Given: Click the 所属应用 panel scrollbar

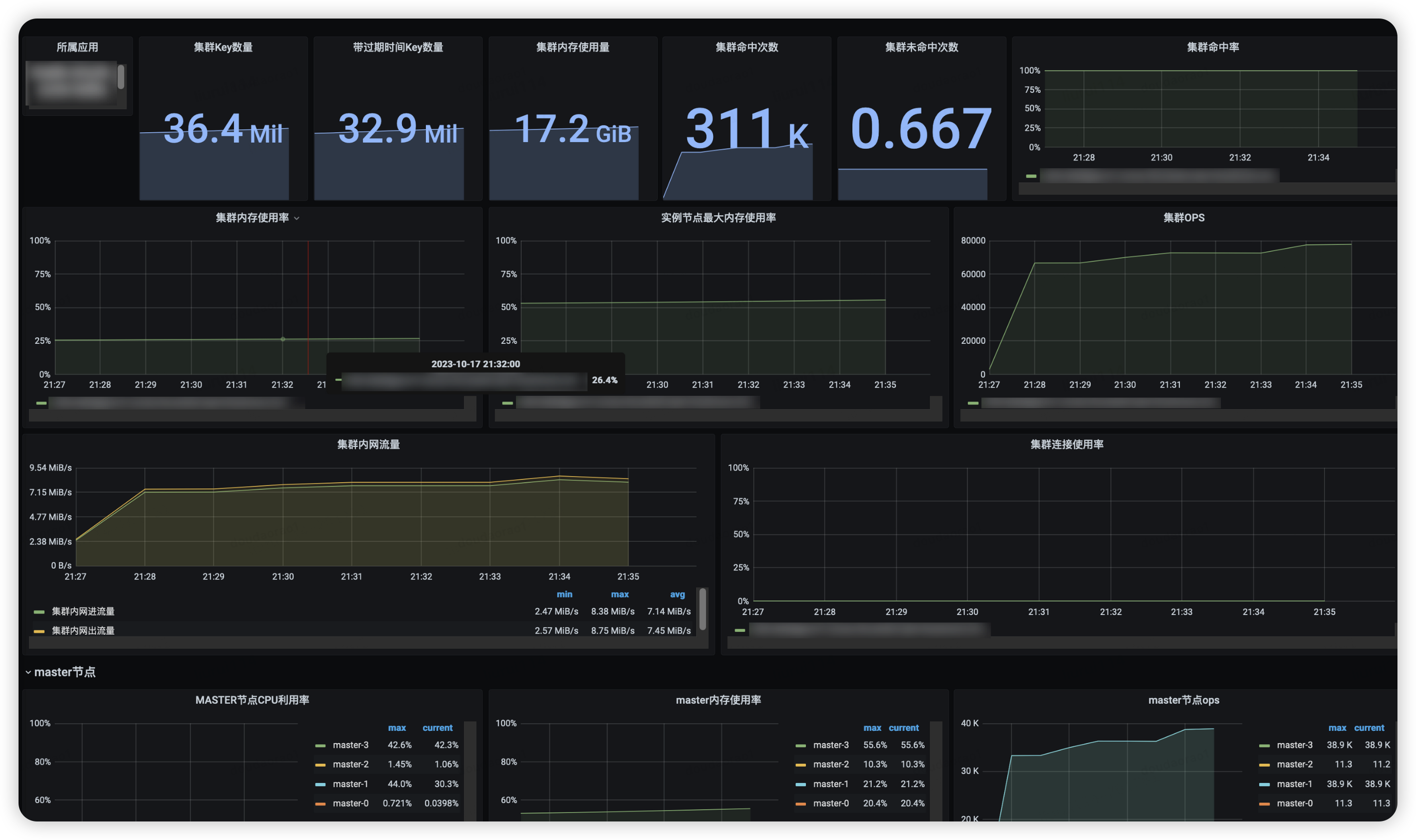Looking at the screenshot, I should 120,77.
